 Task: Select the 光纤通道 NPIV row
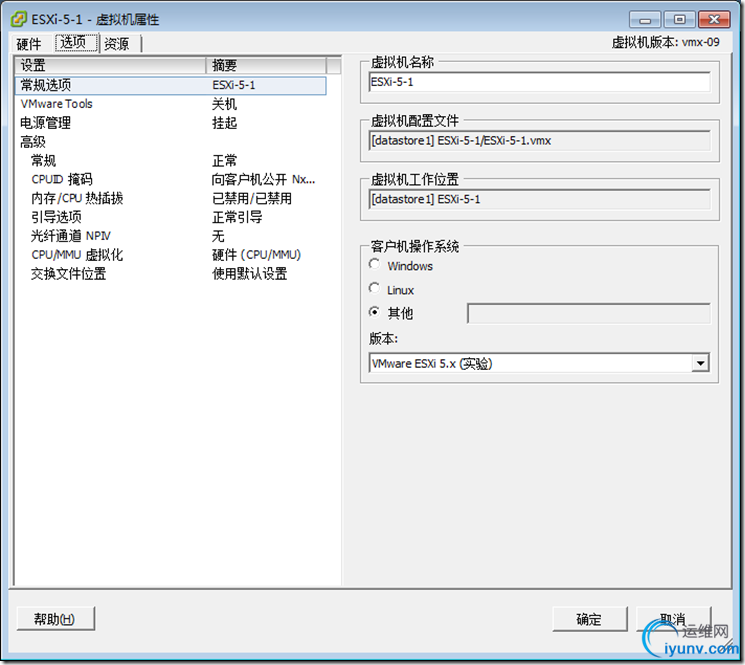(171, 236)
